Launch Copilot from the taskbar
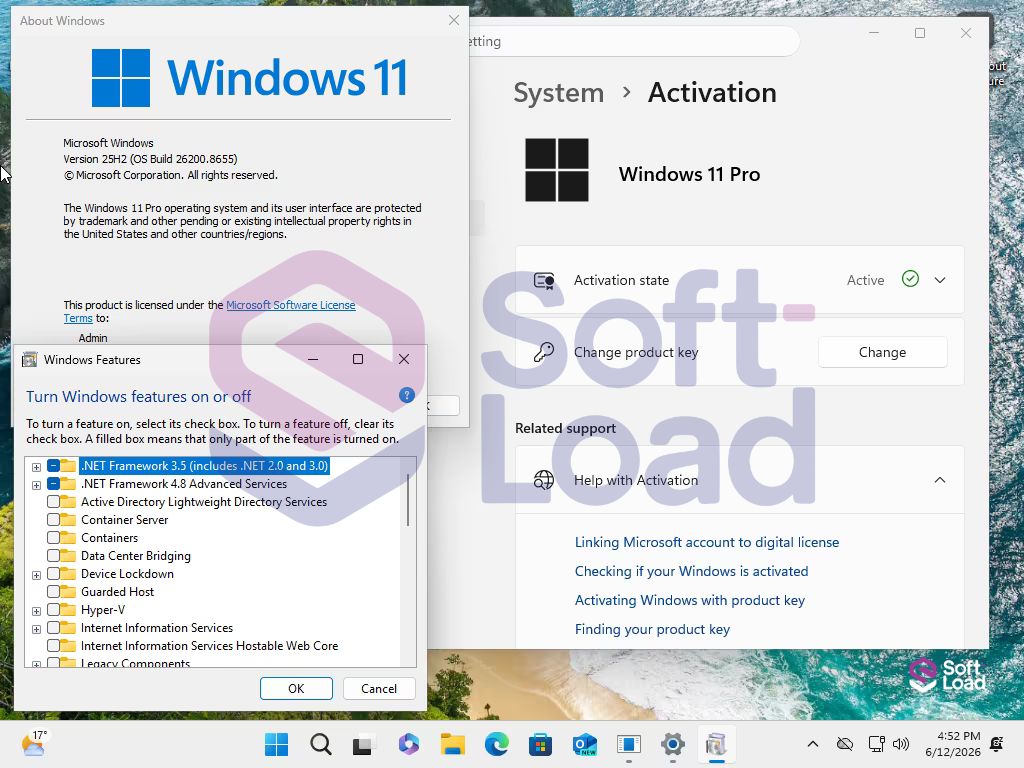 click(x=409, y=744)
